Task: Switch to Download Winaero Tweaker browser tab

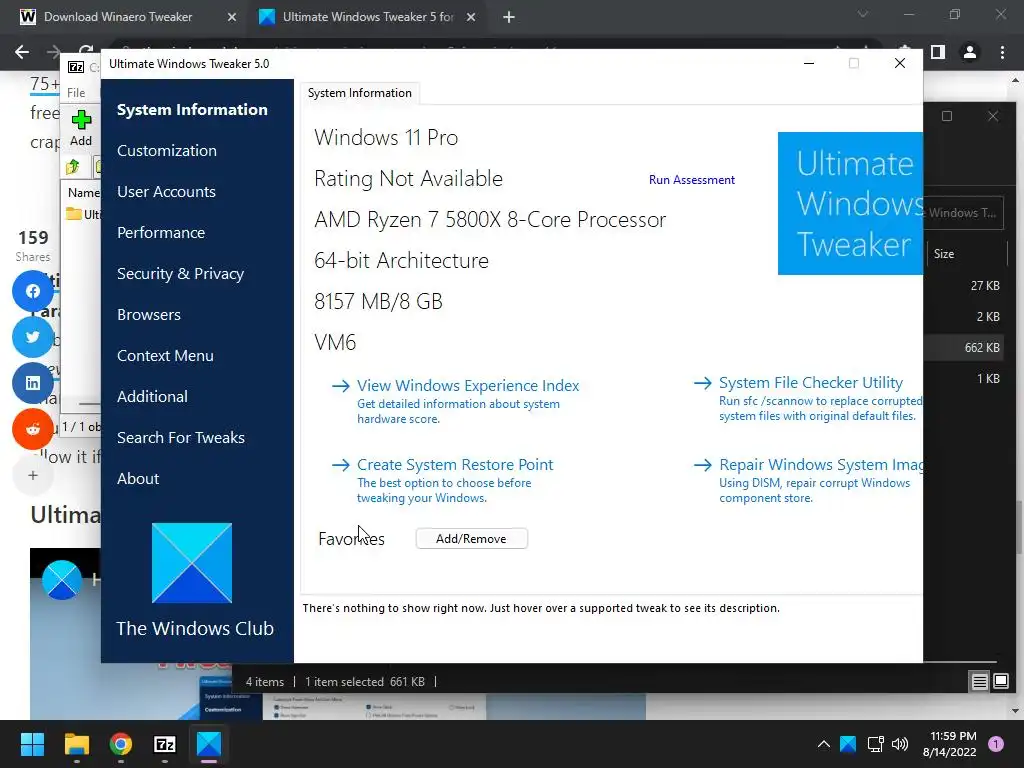Action: click(x=118, y=17)
